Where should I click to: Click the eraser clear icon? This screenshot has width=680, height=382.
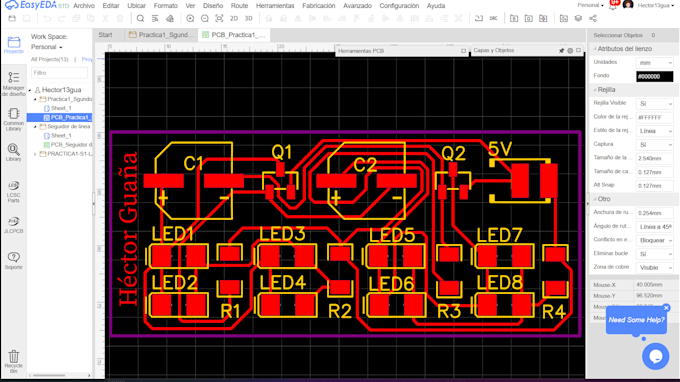click(x=170, y=19)
